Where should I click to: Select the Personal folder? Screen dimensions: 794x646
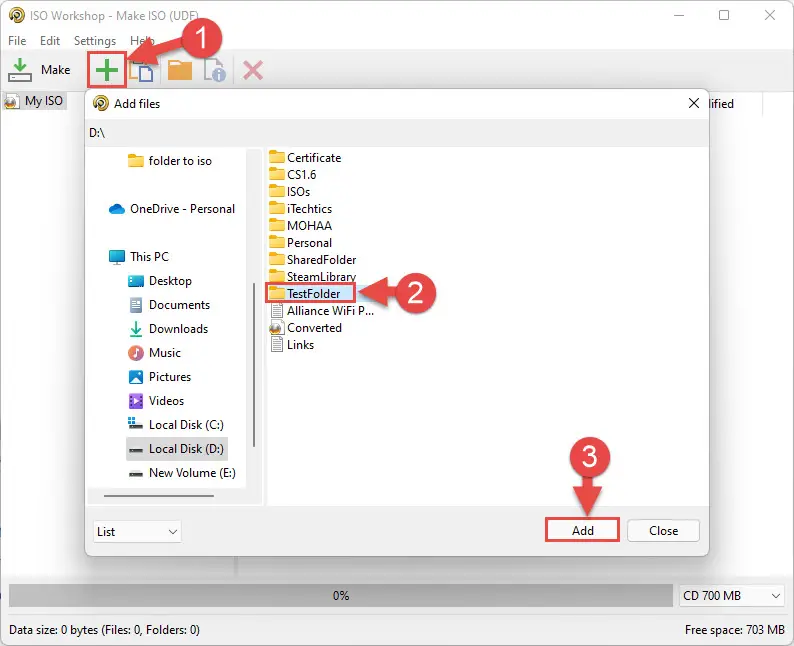coord(301,243)
